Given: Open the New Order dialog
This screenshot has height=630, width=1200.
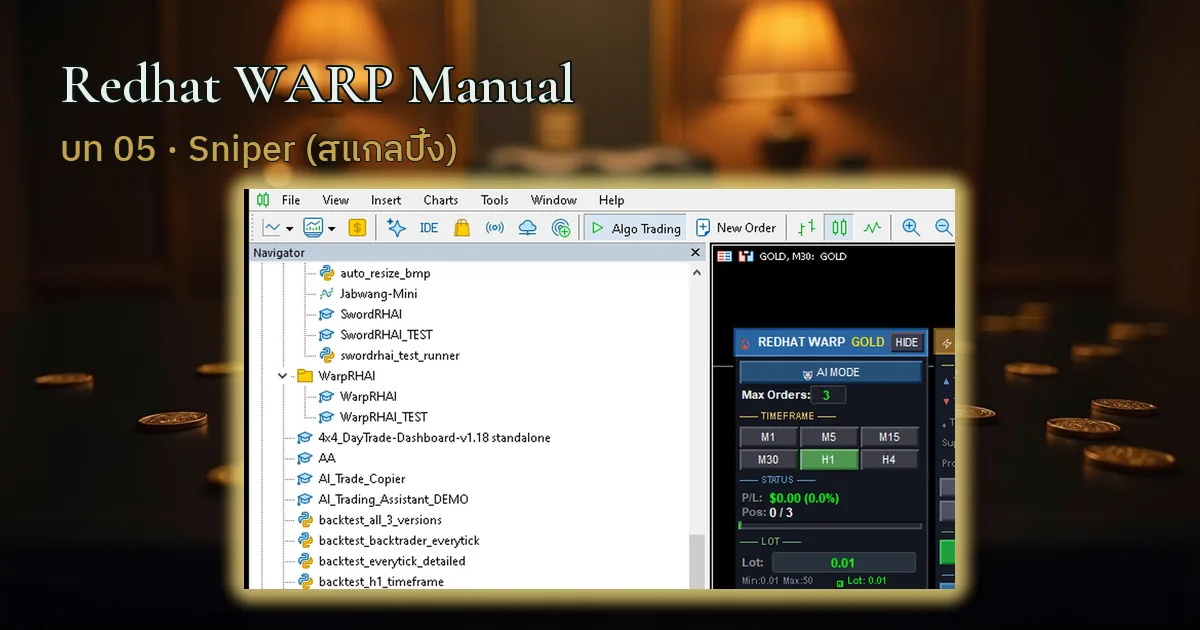Looking at the screenshot, I should (736, 228).
